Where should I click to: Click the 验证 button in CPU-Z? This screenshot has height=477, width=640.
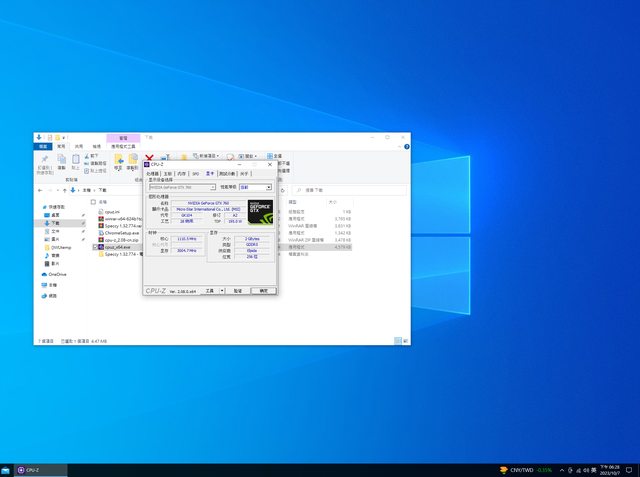click(x=238, y=290)
